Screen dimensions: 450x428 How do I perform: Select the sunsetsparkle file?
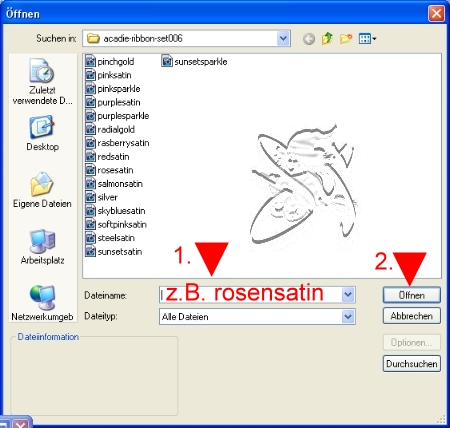(x=195, y=61)
